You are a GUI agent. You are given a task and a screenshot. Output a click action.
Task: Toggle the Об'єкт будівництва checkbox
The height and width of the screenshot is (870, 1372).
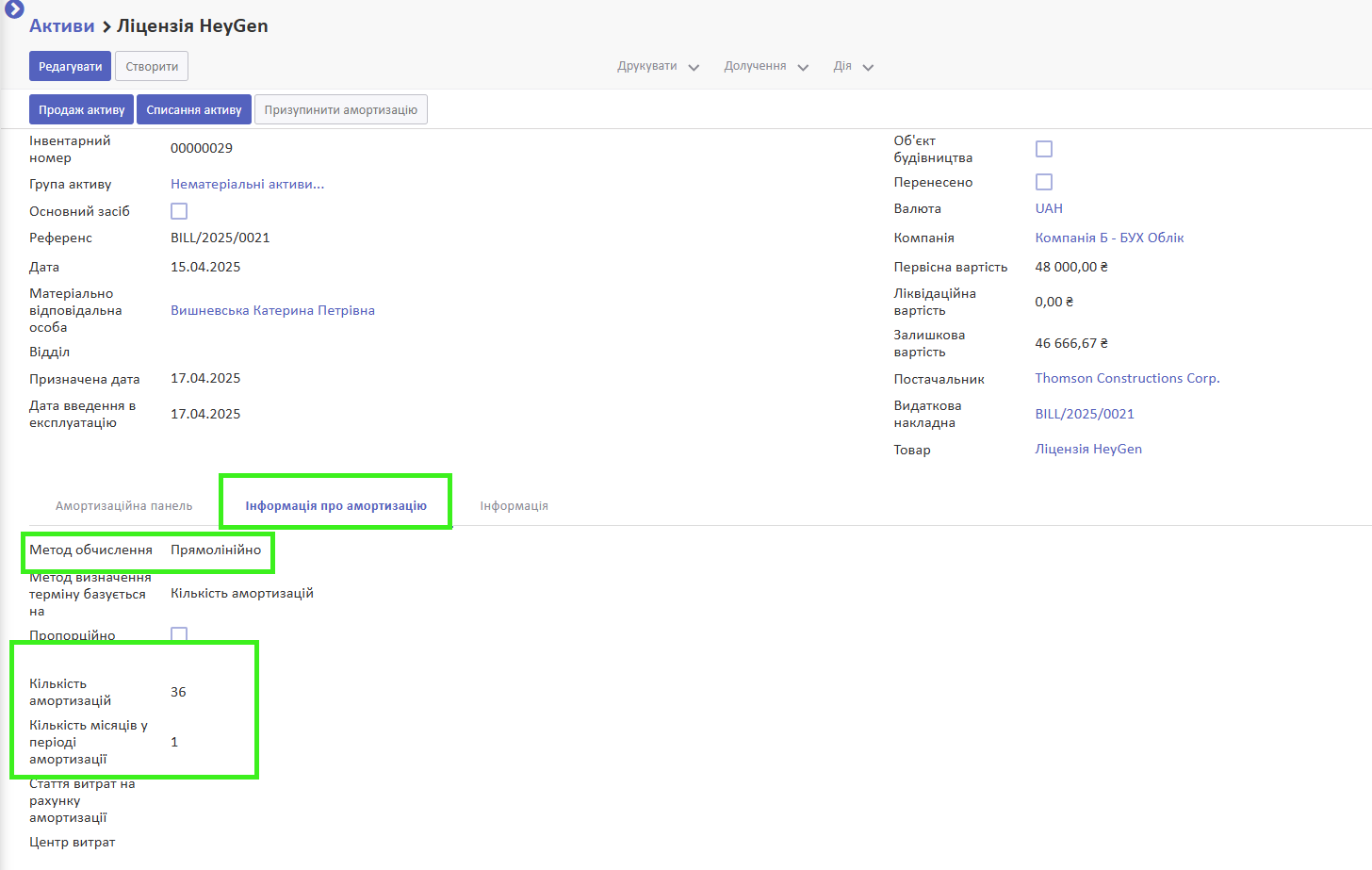[x=1044, y=149]
